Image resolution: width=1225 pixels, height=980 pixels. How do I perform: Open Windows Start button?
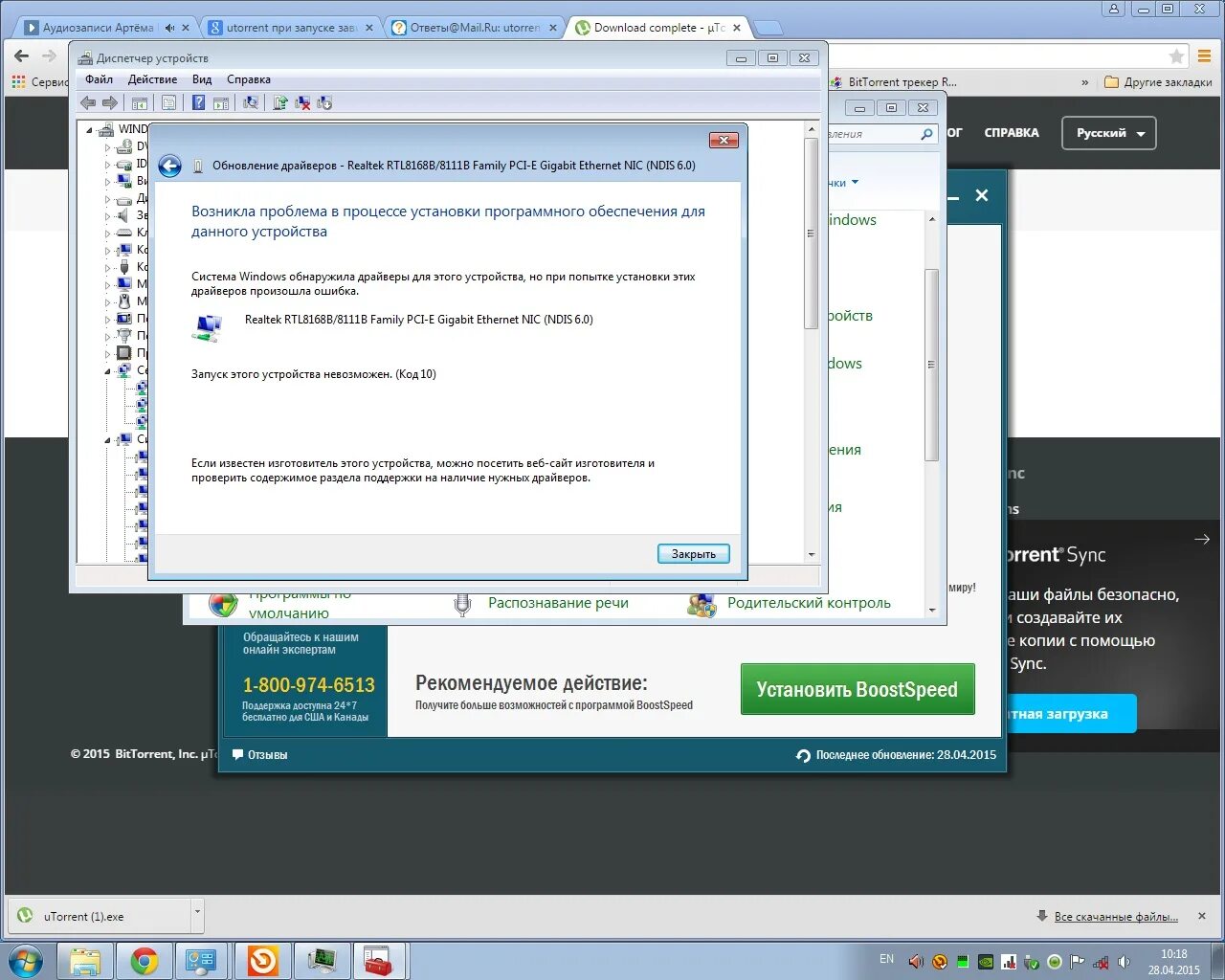pyautogui.click(x=26, y=960)
